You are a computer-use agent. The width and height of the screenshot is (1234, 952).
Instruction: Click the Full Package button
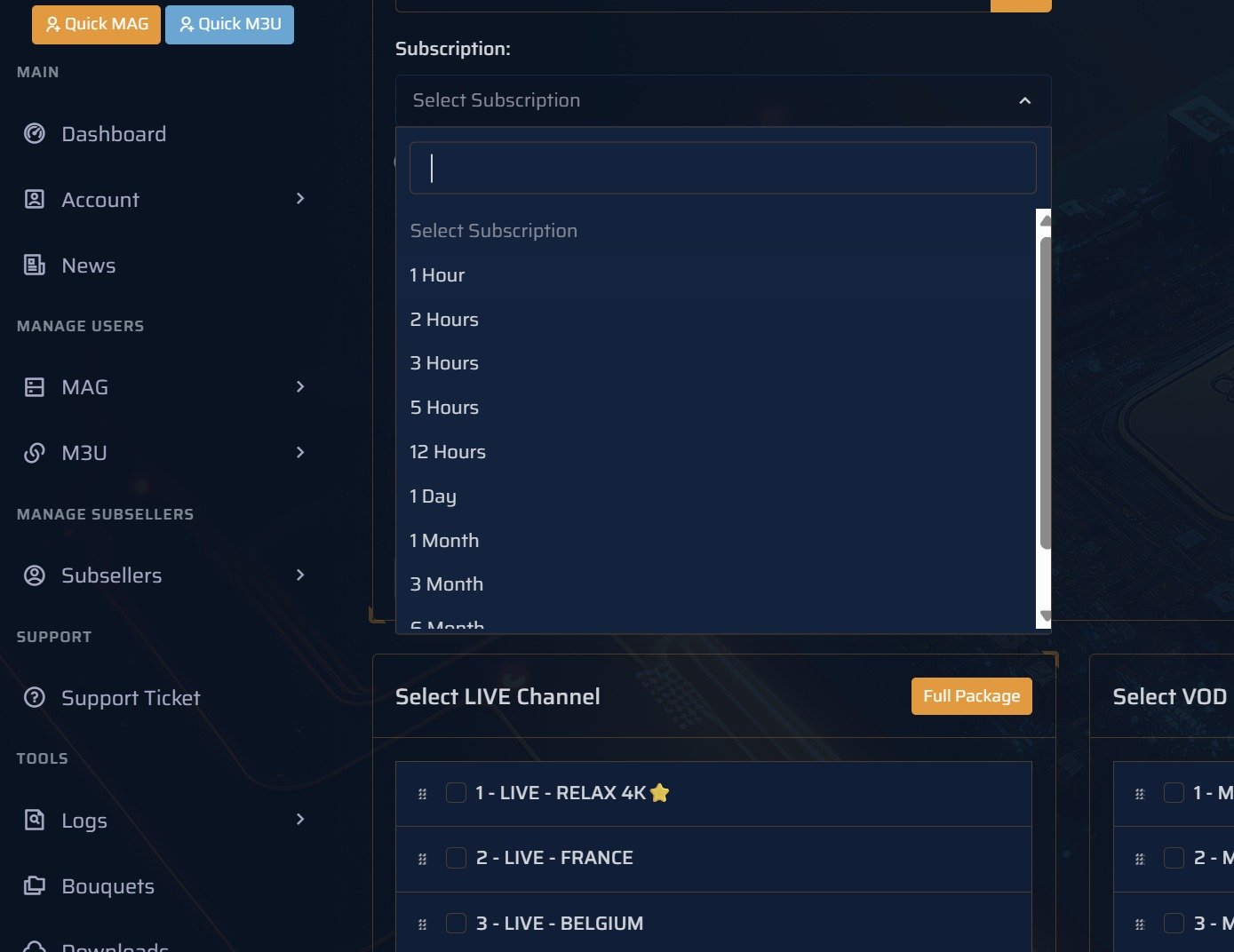tap(971, 696)
